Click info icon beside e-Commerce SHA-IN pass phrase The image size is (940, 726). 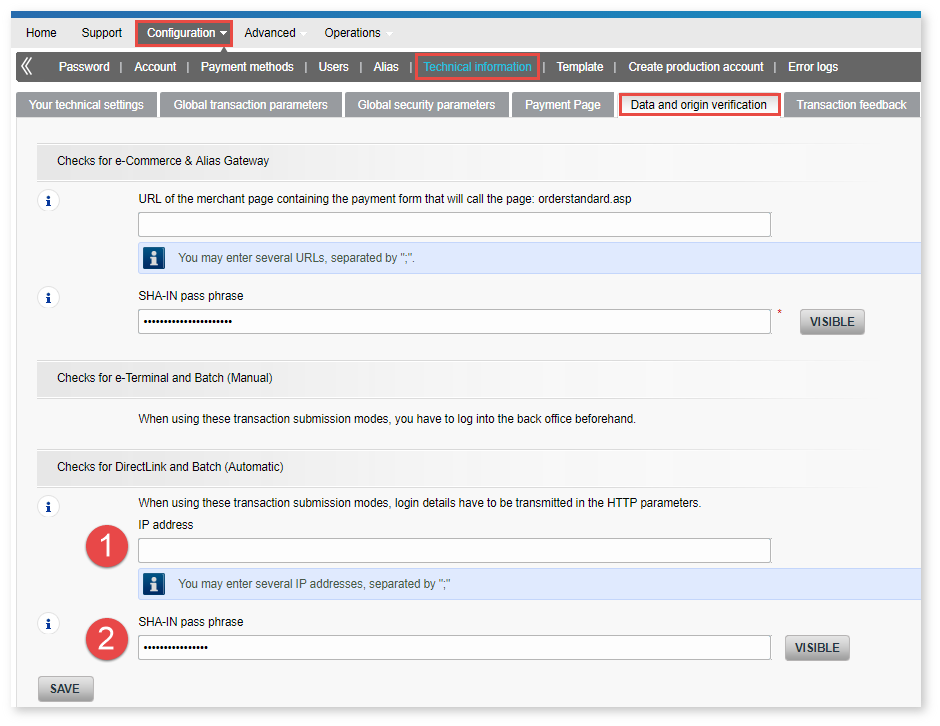point(49,297)
